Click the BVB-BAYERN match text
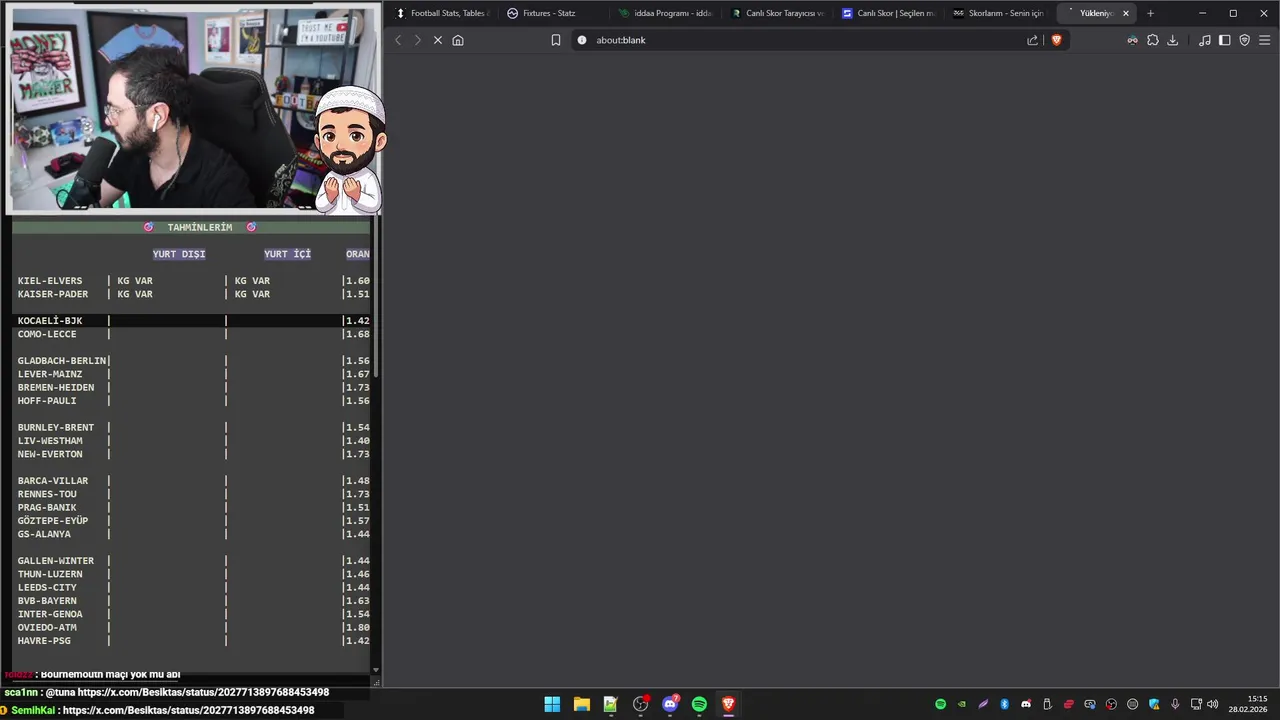The height and width of the screenshot is (720, 1280). (x=47, y=601)
